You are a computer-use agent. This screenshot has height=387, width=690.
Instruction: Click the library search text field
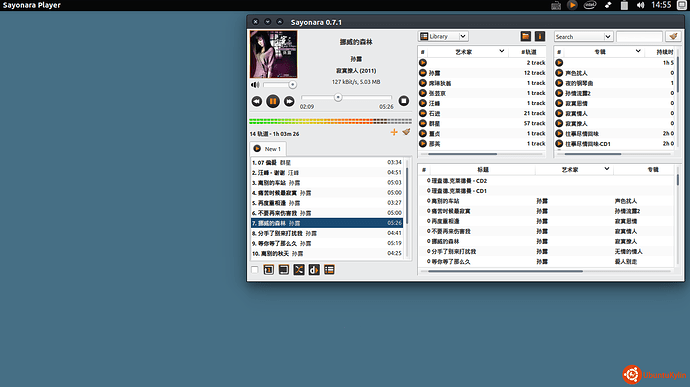tap(639, 37)
